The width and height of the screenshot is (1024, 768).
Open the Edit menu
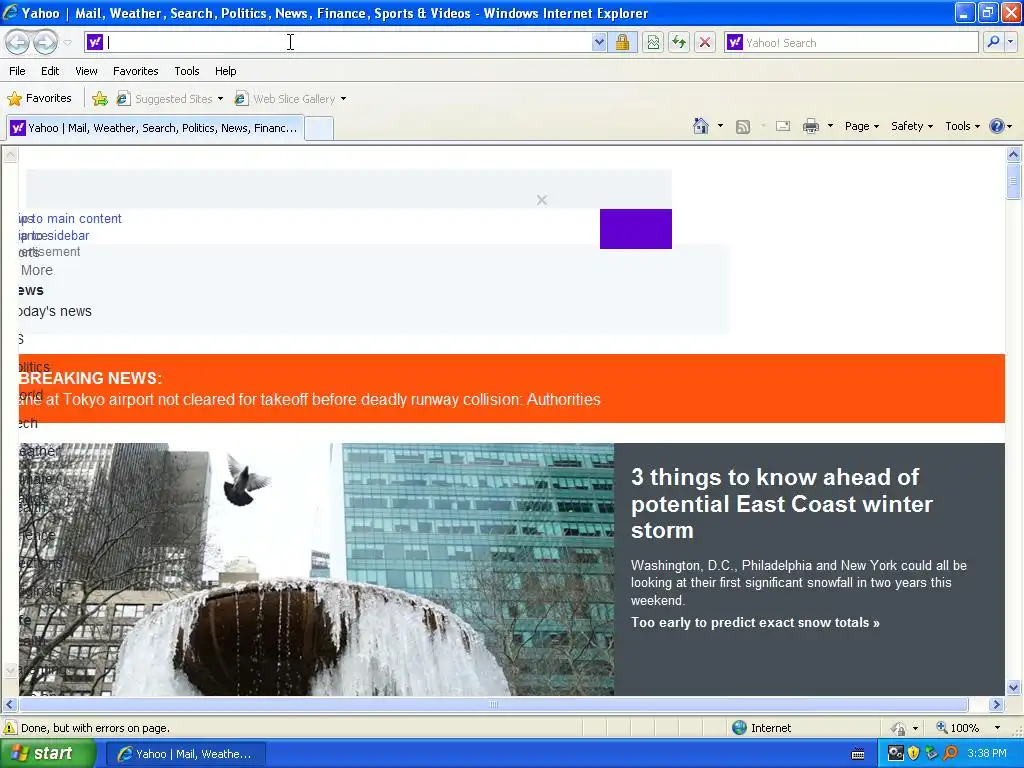pyautogui.click(x=50, y=71)
